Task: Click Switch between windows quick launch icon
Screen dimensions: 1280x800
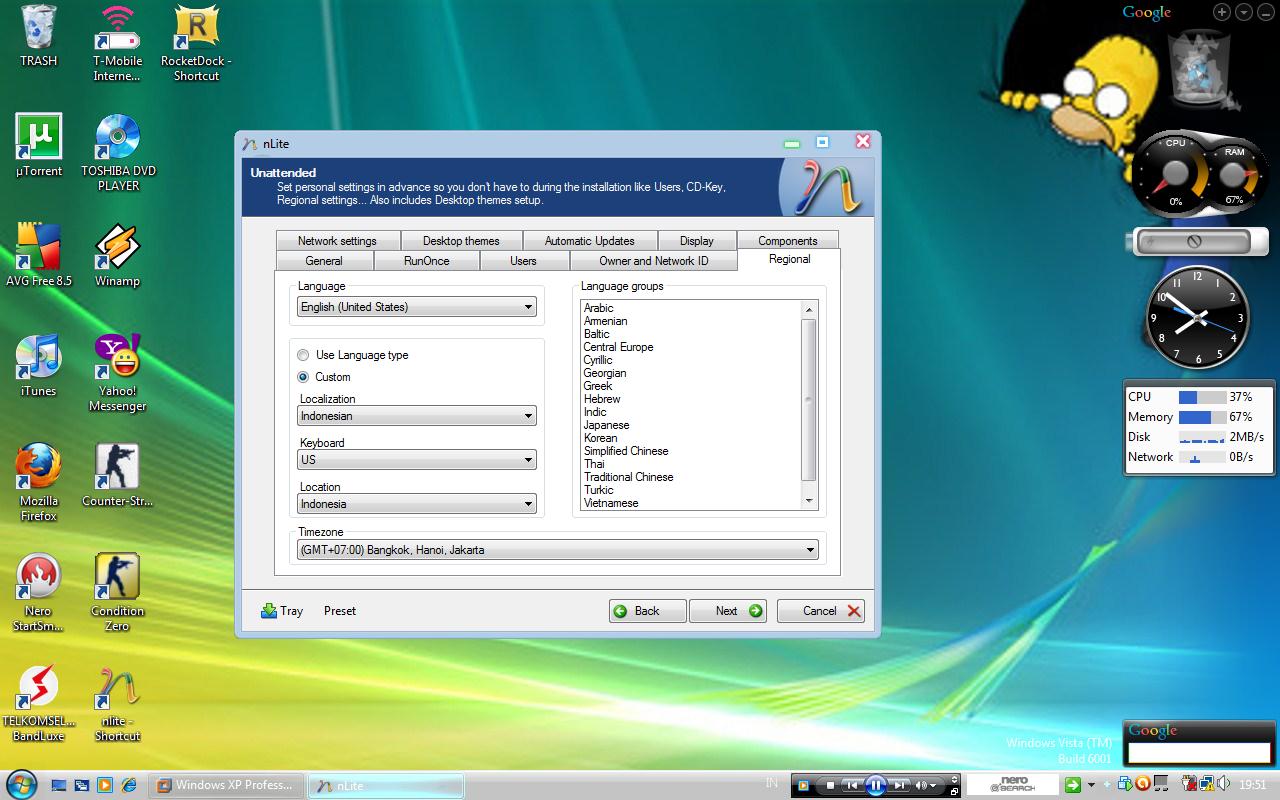Action: pos(82,786)
